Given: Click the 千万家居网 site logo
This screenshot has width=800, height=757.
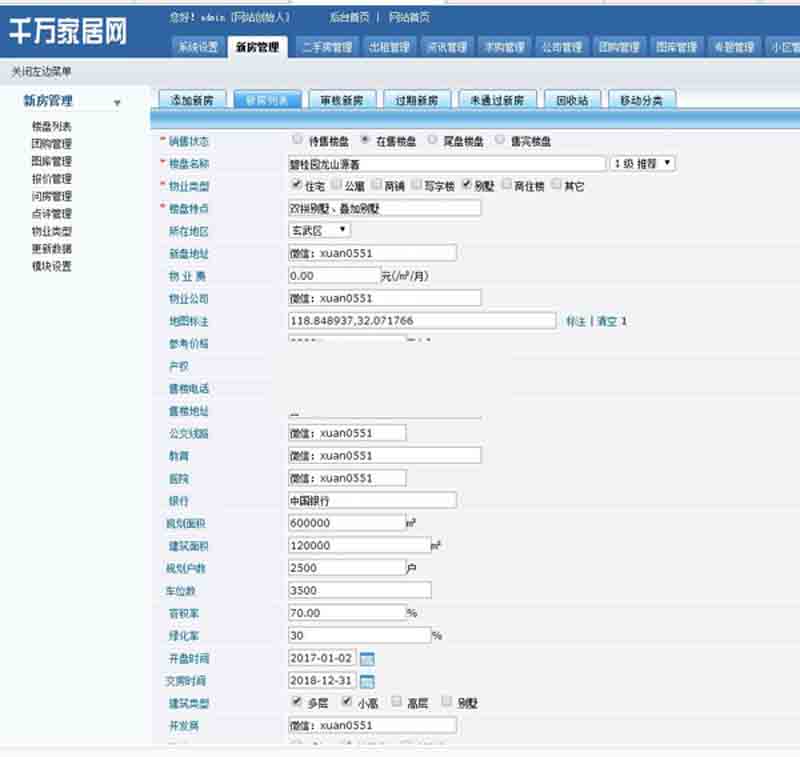Looking at the screenshot, I should point(69,31).
